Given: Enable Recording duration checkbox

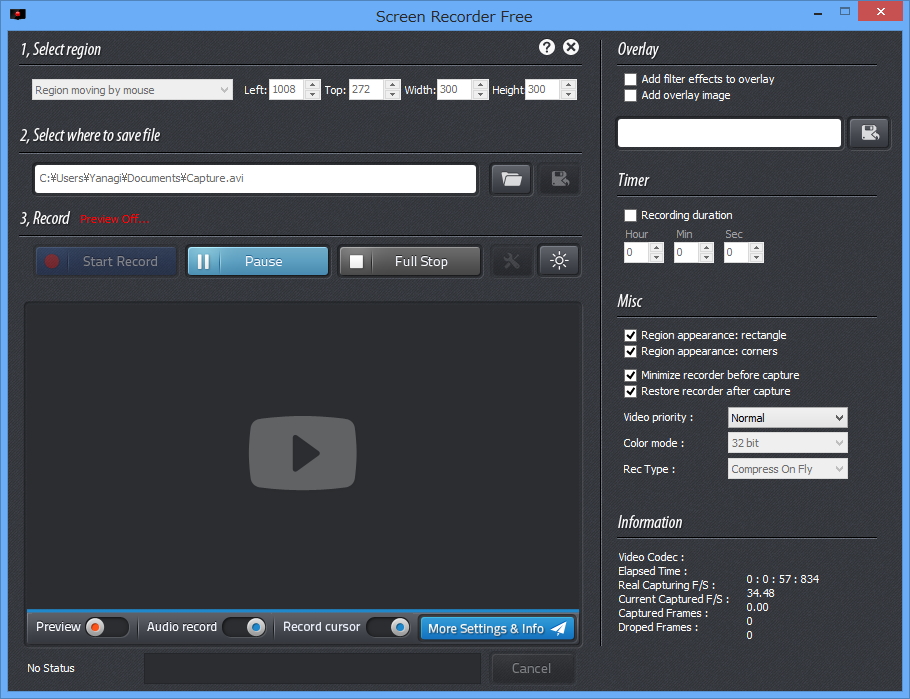Looking at the screenshot, I should 630,215.
